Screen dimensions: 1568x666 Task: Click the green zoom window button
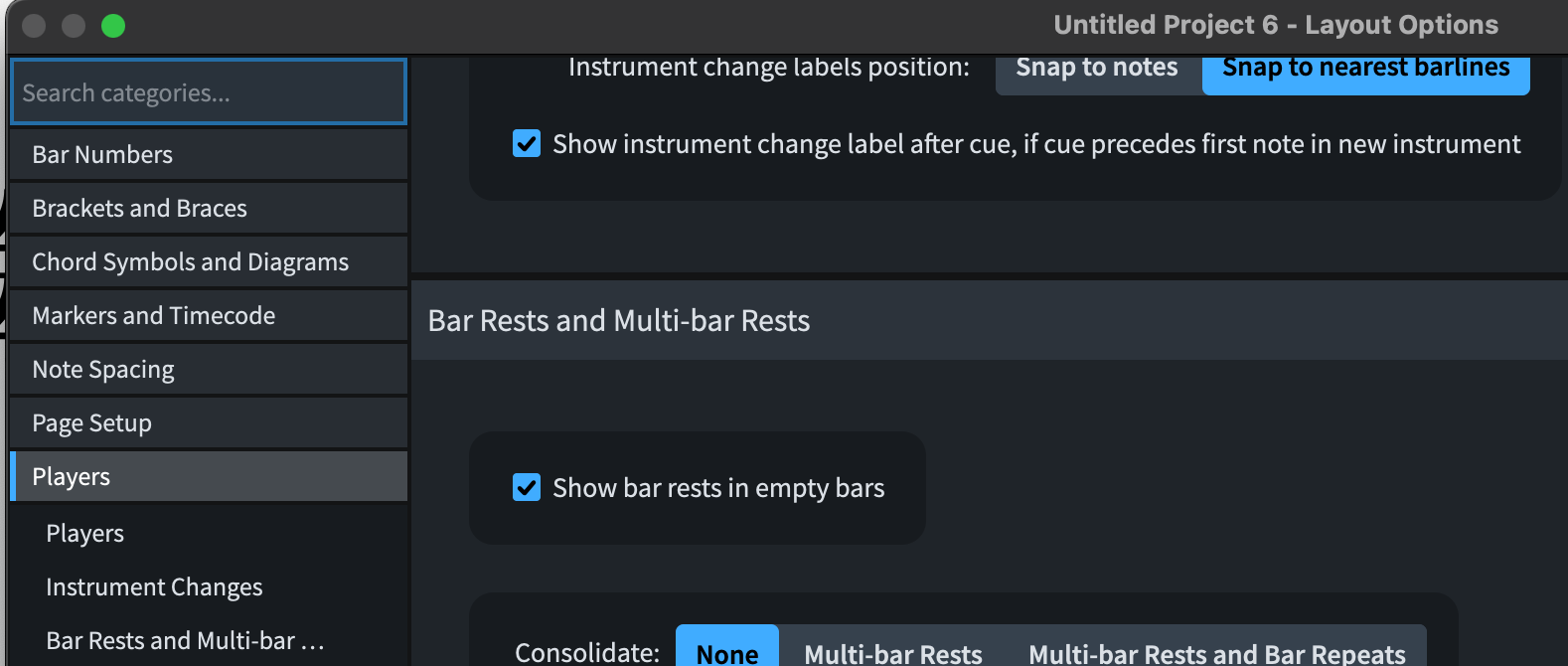(113, 26)
